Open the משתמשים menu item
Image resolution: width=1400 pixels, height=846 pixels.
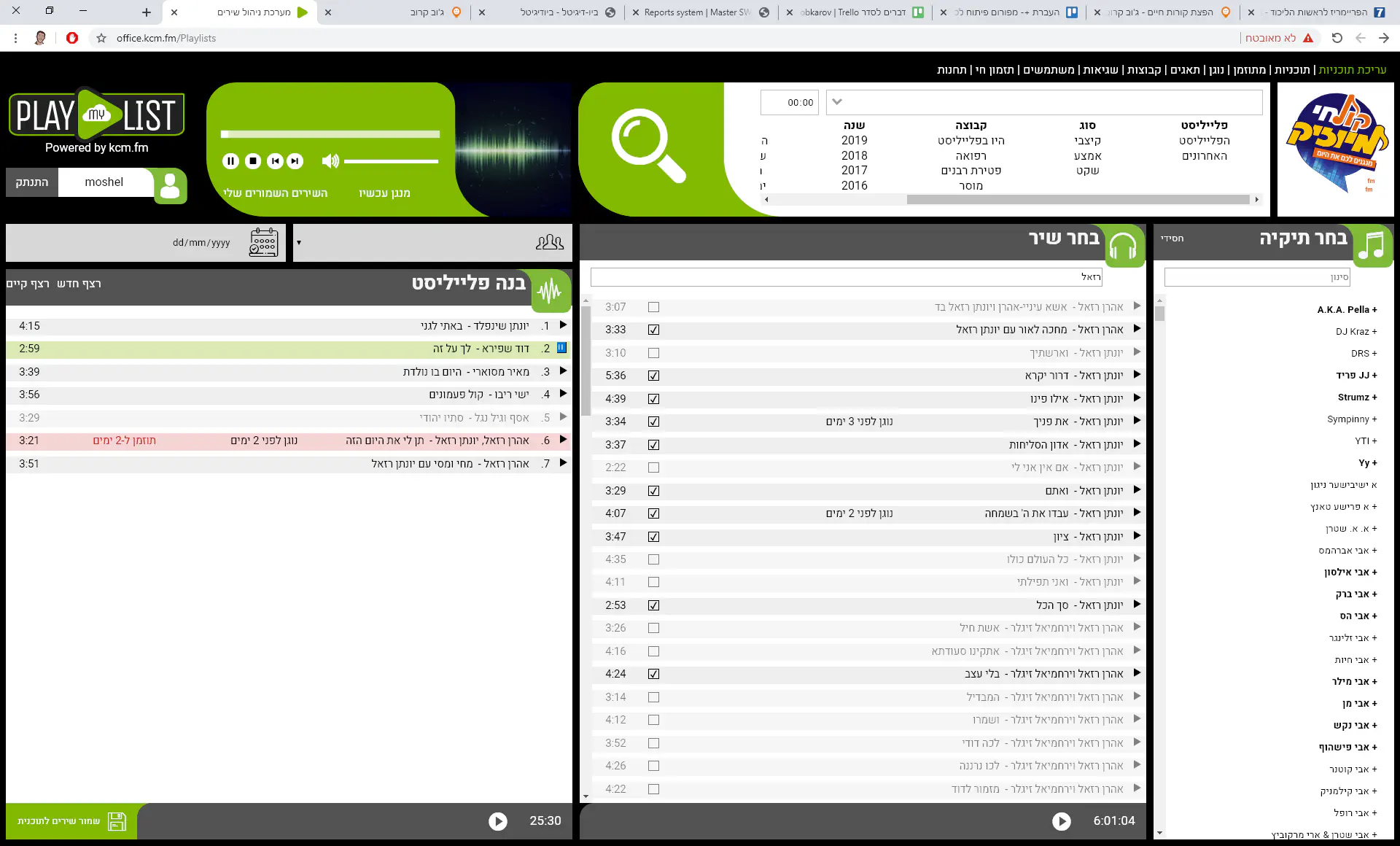[x=1048, y=70]
